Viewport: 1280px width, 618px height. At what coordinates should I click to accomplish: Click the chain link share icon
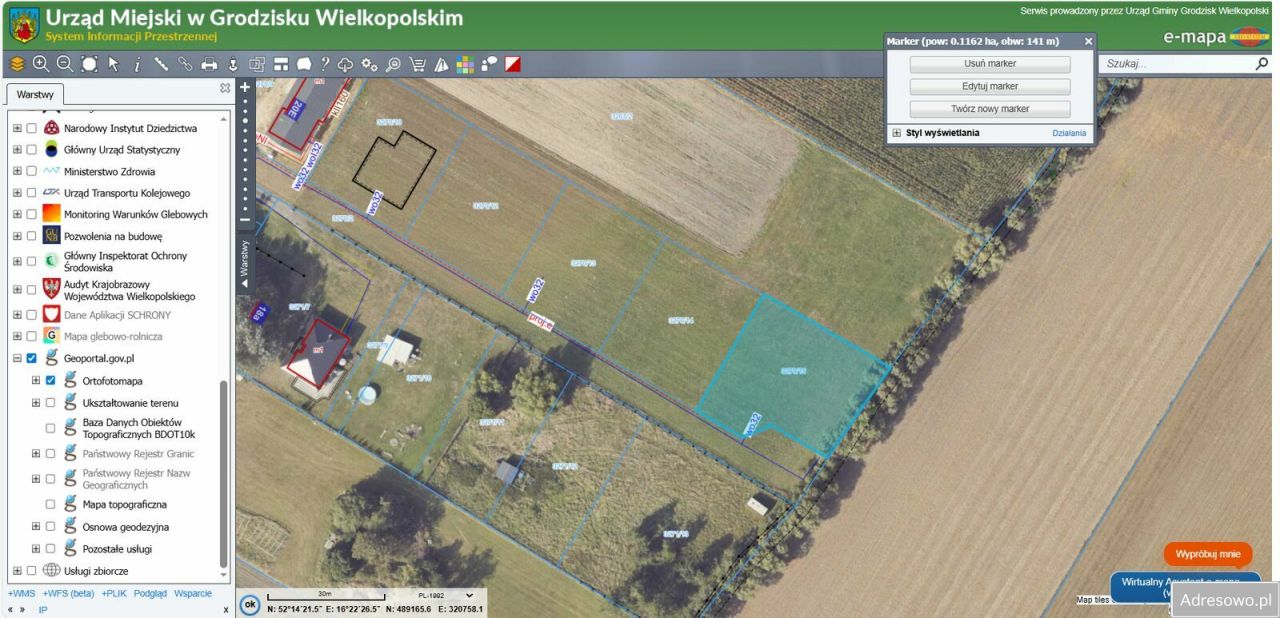[x=185, y=64]
